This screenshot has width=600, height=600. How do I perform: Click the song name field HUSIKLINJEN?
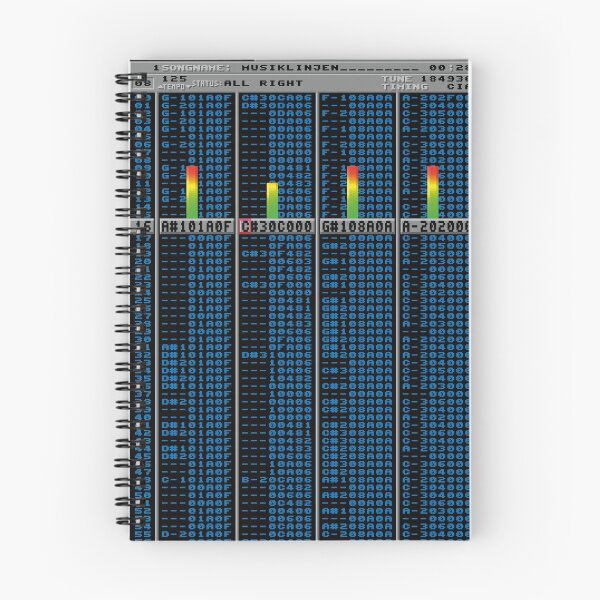(x=330, y=68)
